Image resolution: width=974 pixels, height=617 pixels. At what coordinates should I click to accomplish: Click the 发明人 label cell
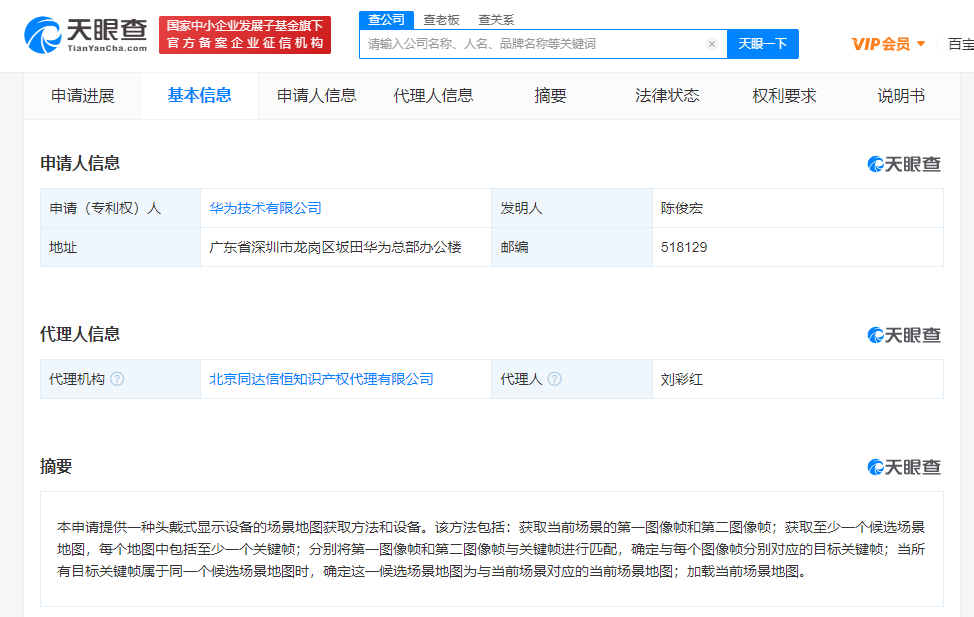[572, 208]
